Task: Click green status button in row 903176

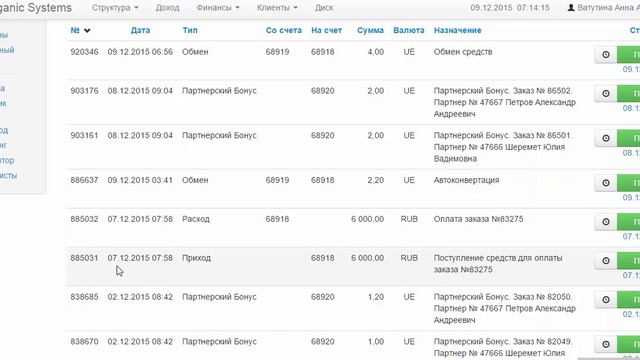Action: [629, 93]
